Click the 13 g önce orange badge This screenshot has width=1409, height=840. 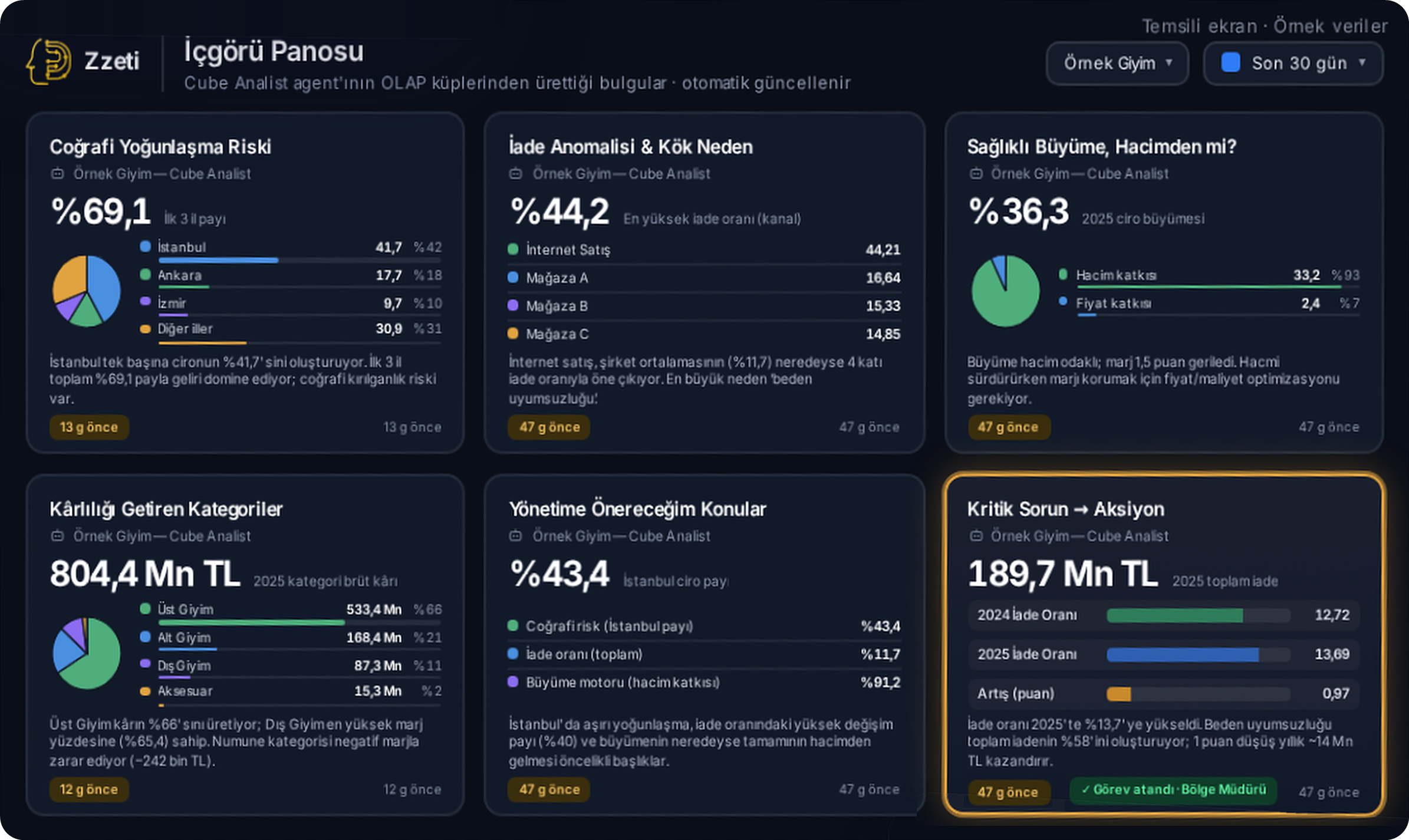(x=89, y=427)
